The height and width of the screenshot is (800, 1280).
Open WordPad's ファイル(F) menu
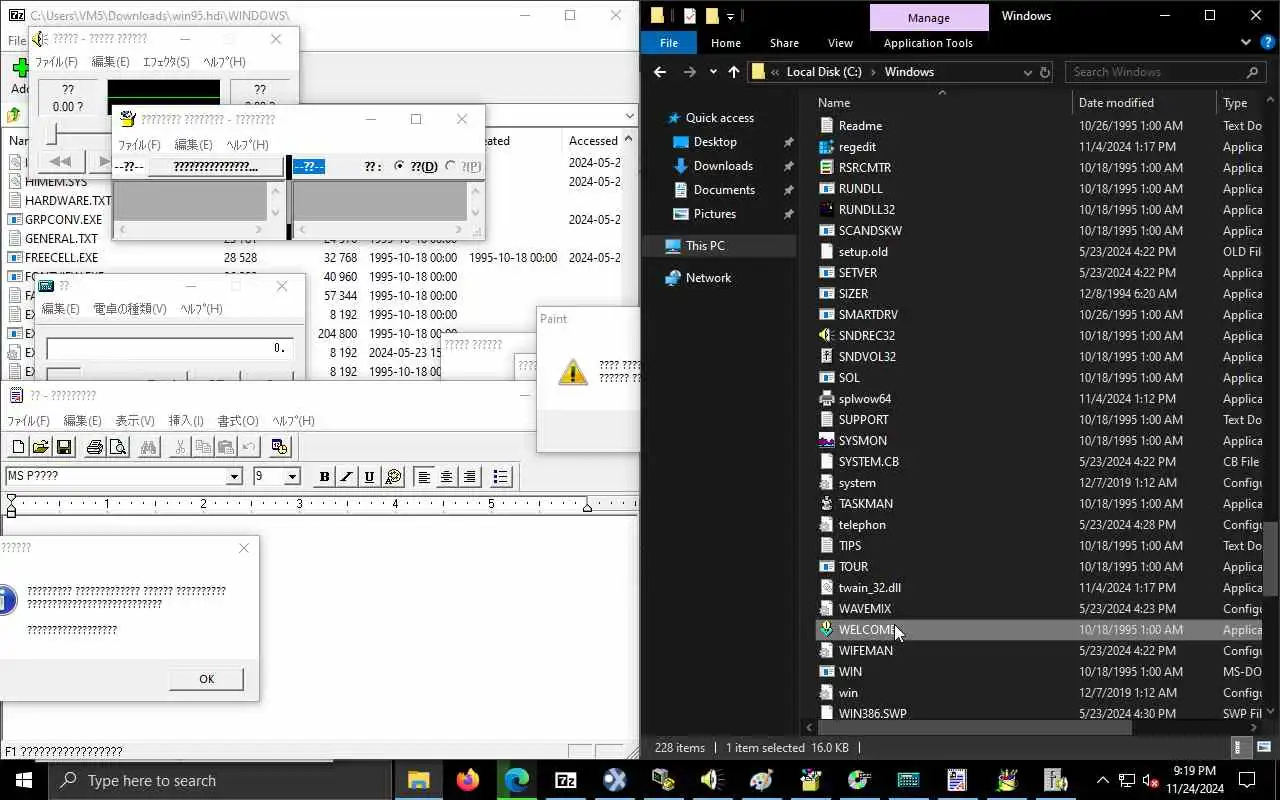29,421
